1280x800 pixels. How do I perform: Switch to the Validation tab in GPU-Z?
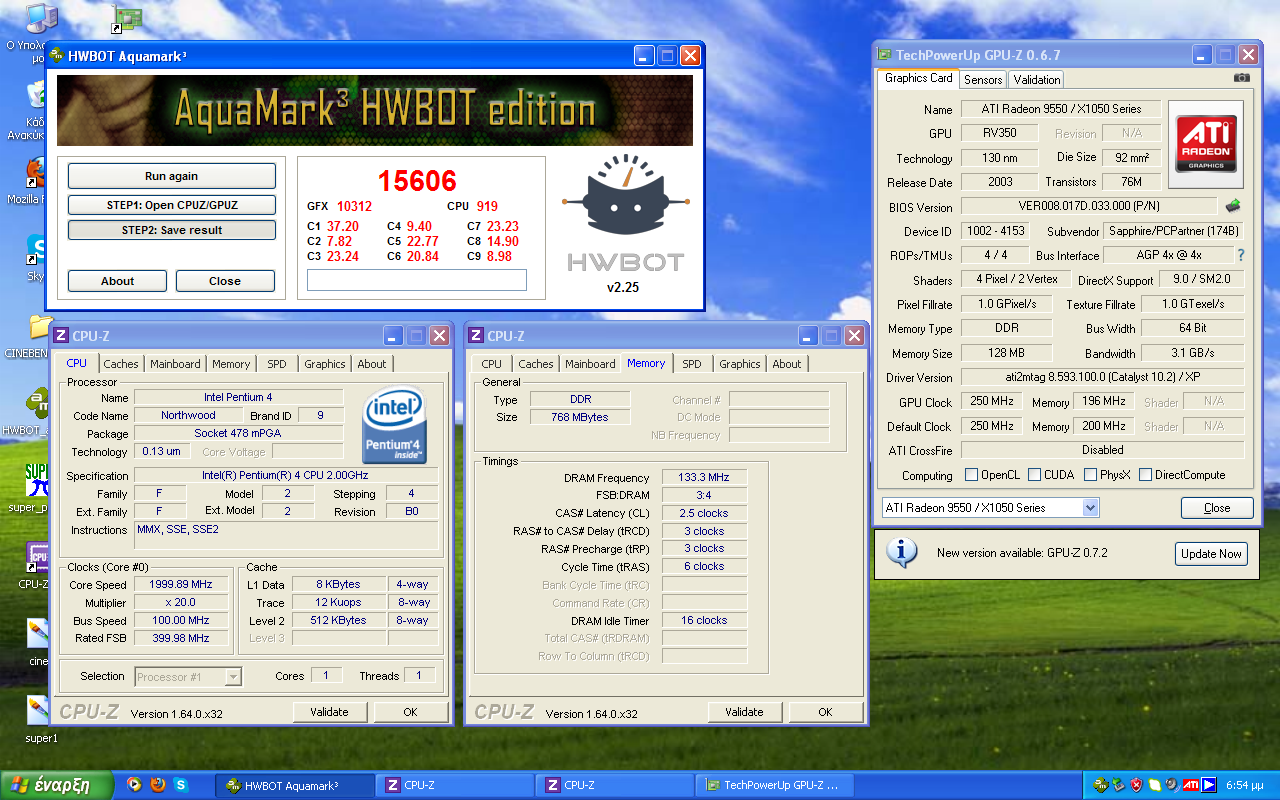(1036, 79)
